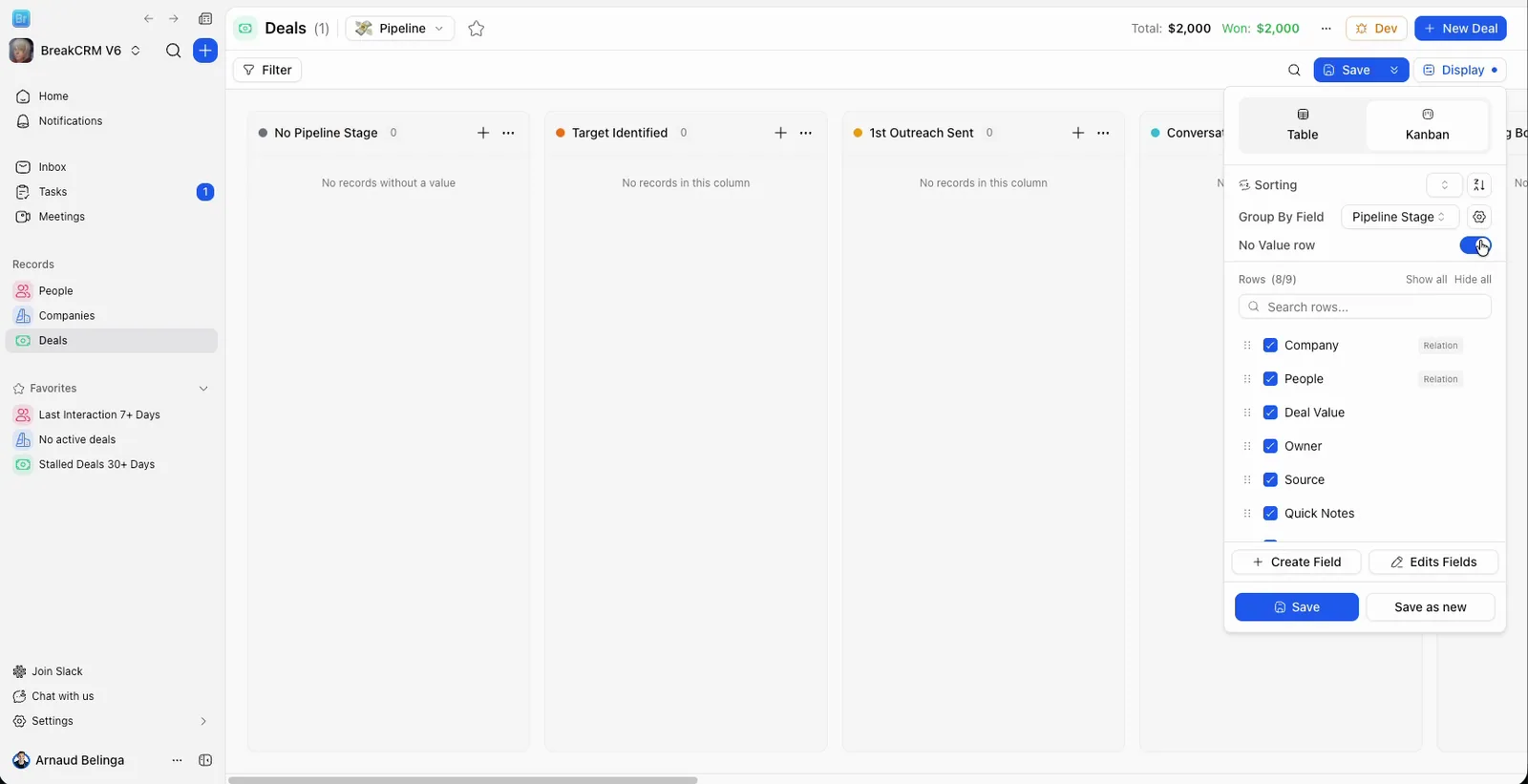The width and height of the screenshot is (1528, 784).
Task: Click the horizontal scrollbar at the bottom
Action: coord(463,780)
